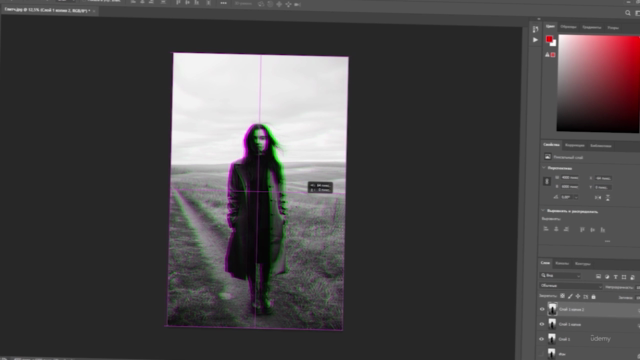Filter layers by adjustment layers icon
The image size is (640, 360).
pos(607,277)
